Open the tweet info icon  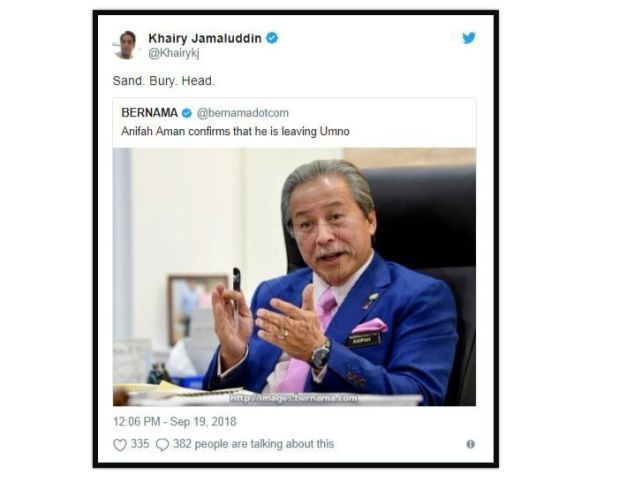(x=470, y=444)
